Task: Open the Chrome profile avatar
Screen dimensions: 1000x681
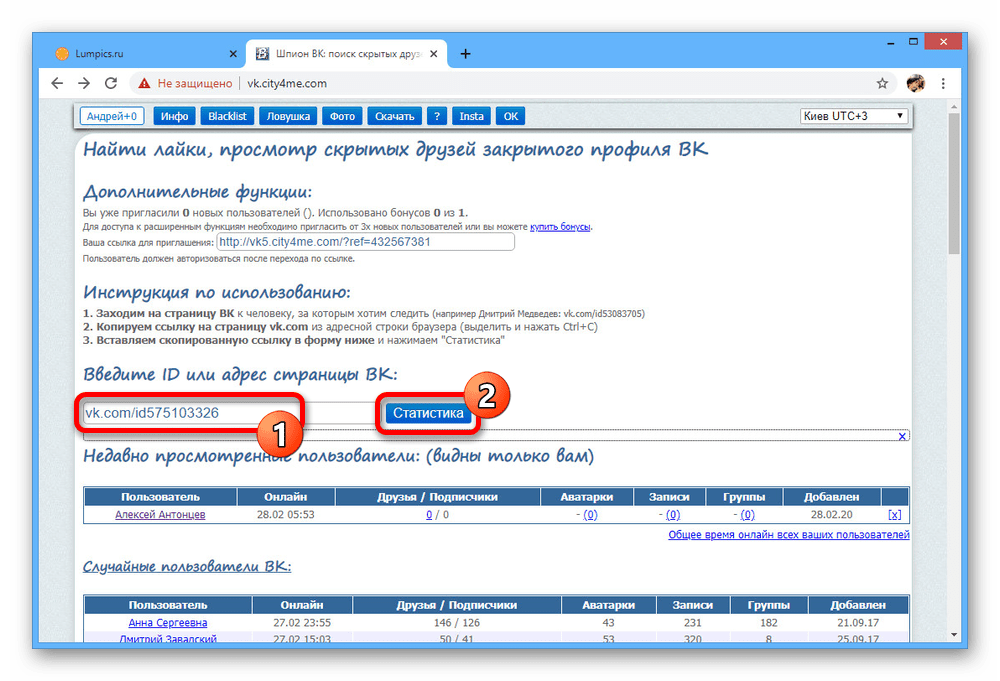Action: pos(915,83)
